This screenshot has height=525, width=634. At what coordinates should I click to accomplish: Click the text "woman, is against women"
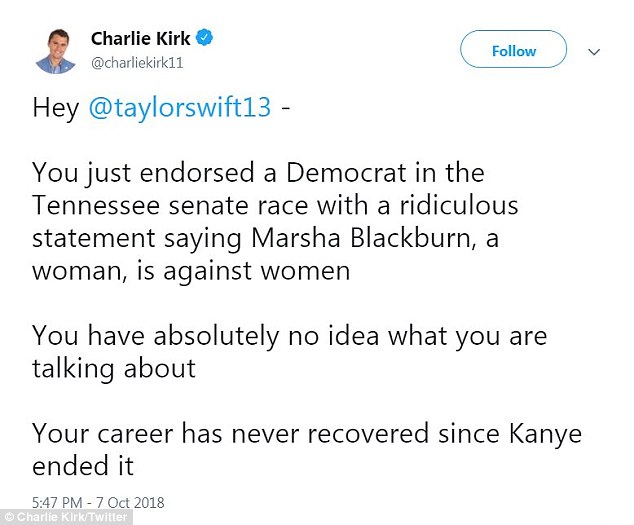click(x=191, y=270)
